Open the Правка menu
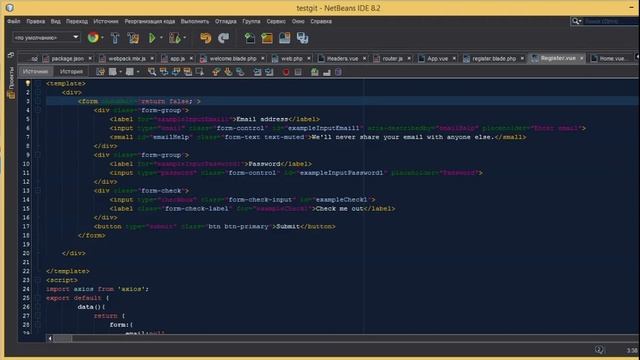The width and height of the screenshot is (640, 360). point(36,21)
